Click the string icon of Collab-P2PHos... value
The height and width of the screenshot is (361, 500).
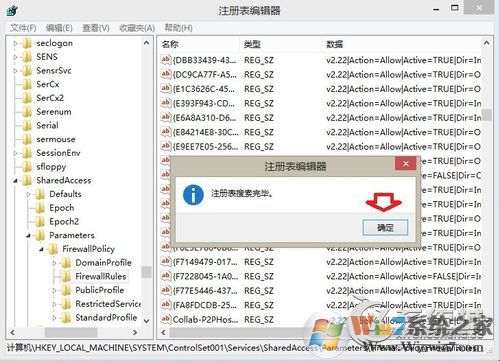[166, 319]
